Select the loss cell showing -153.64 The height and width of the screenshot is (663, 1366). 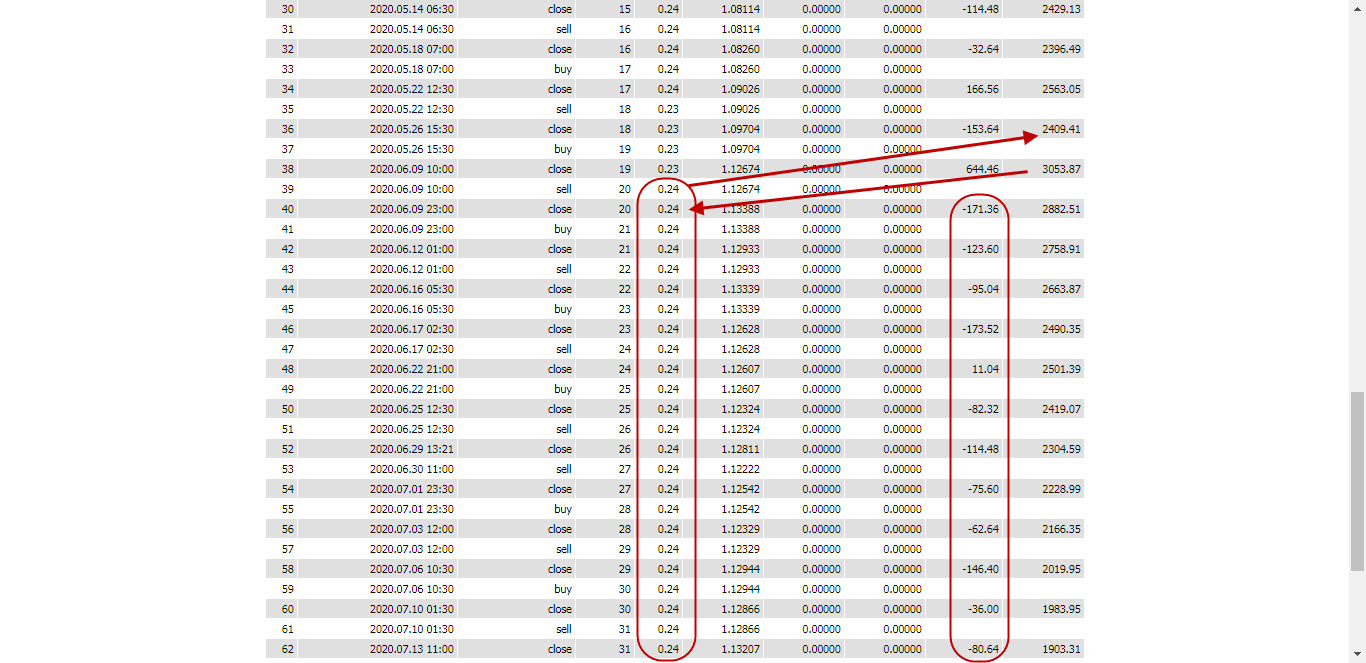978,129
